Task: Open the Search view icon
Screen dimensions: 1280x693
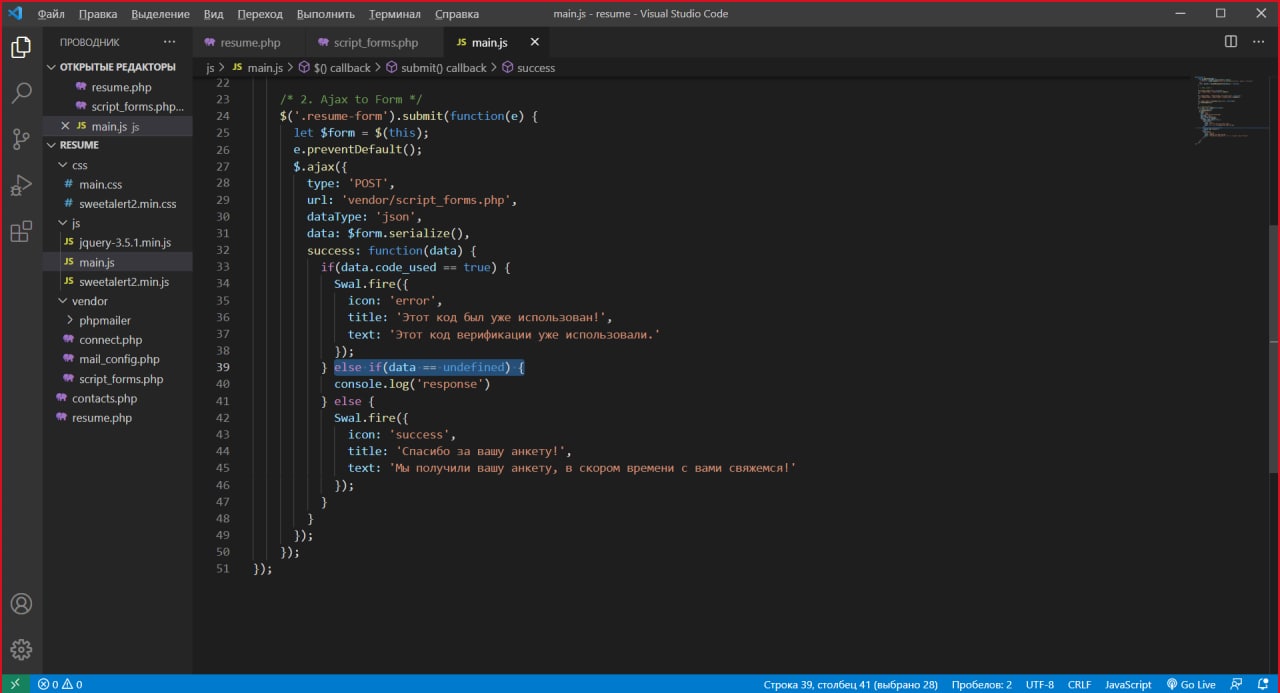Action: pos(21,93)
